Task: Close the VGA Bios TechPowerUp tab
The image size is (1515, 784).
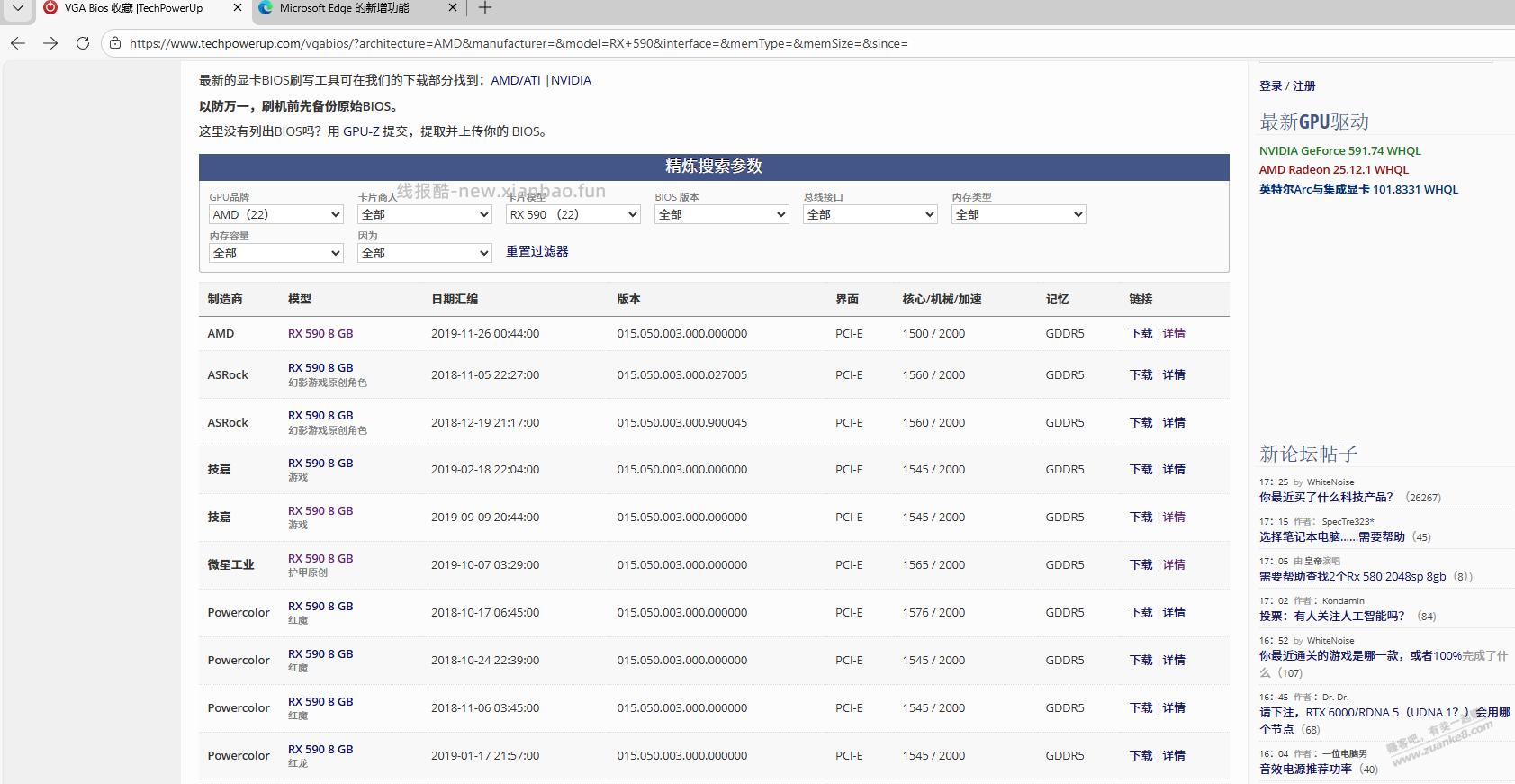Action: tap(238, 8)
